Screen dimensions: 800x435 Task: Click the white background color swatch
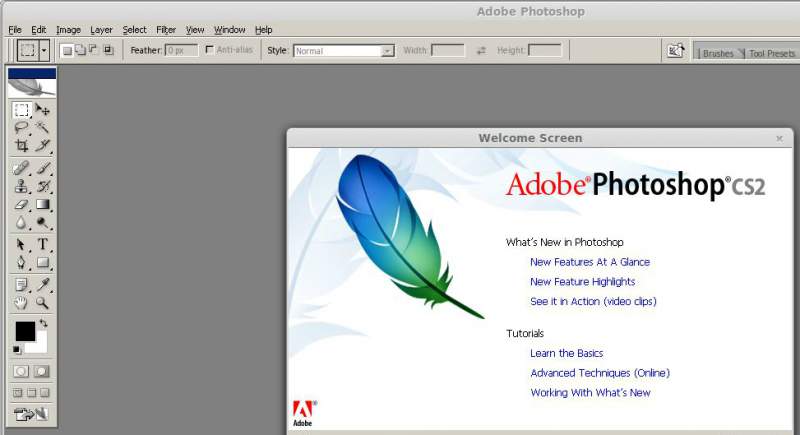[40, 346]
